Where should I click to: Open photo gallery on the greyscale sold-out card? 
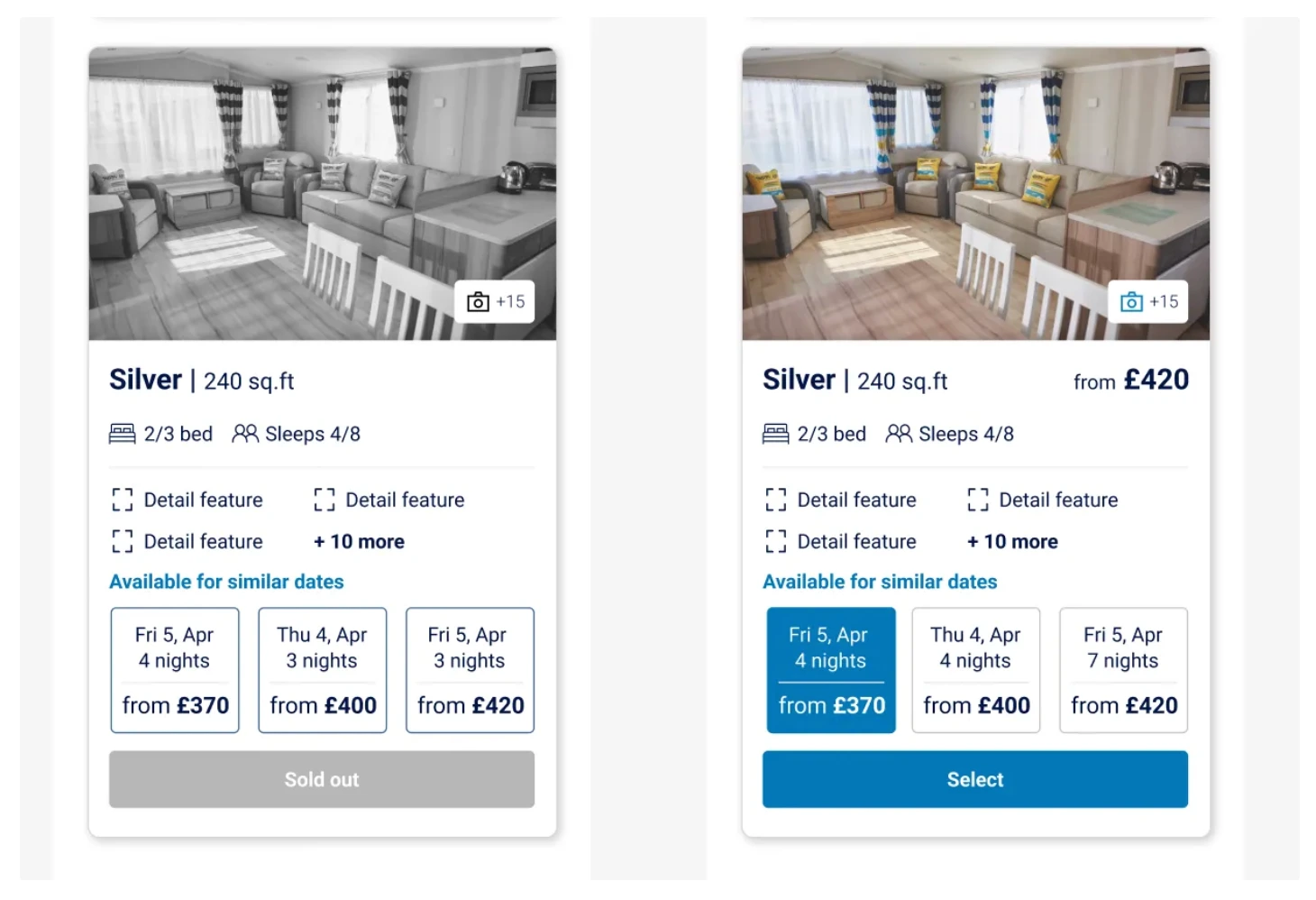[495, 302]
